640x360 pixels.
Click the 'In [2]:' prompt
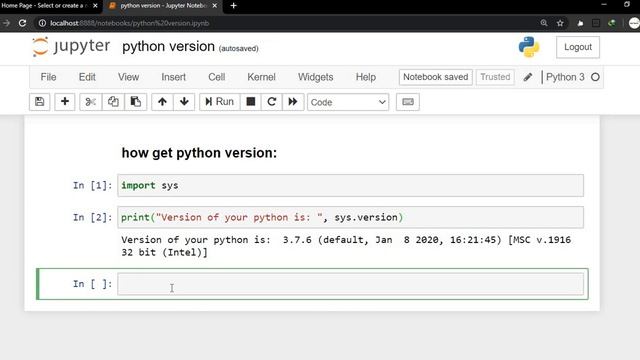click(x=92, y=217)
